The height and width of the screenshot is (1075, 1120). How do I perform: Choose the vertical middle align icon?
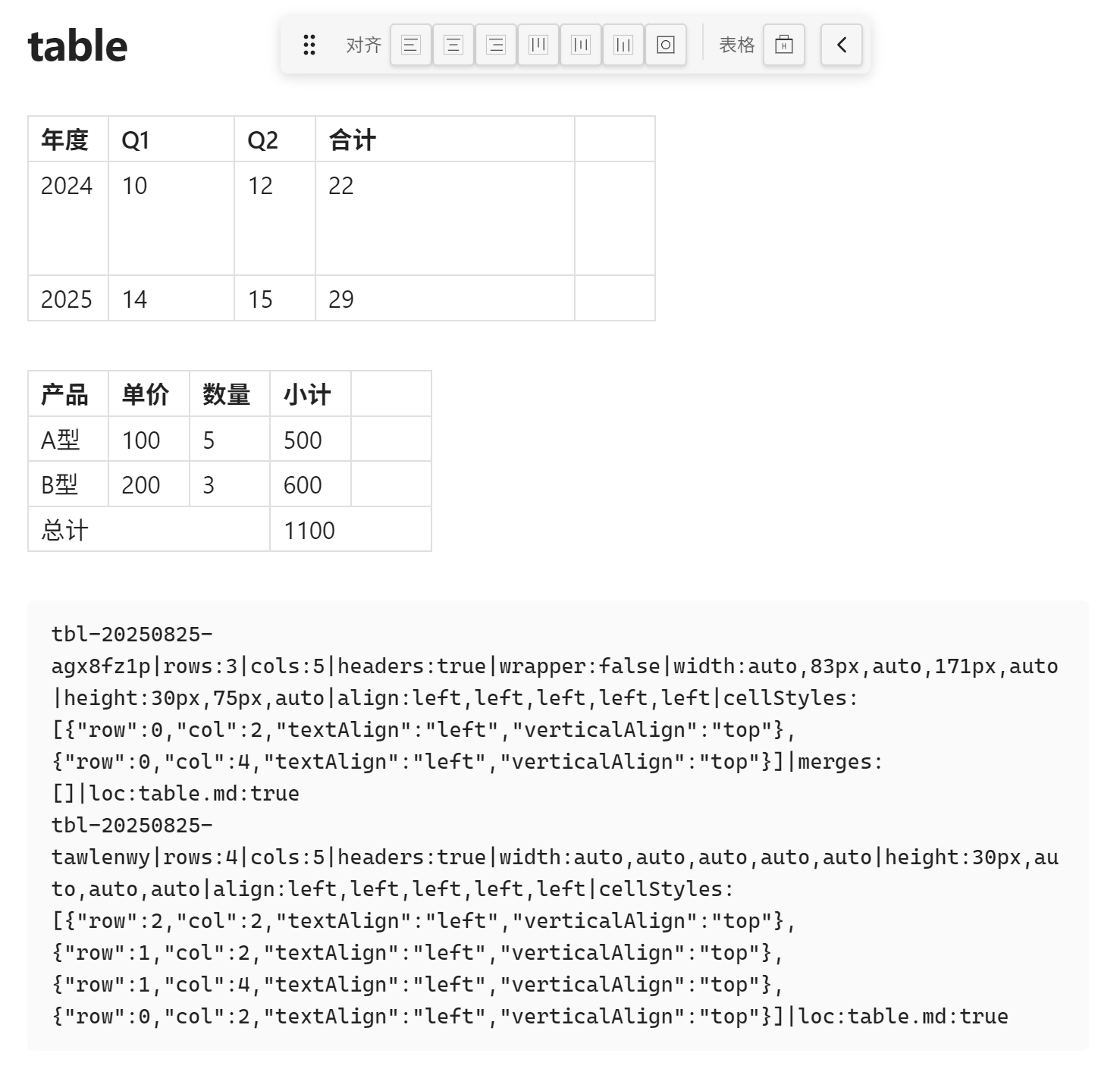(581, 45)
